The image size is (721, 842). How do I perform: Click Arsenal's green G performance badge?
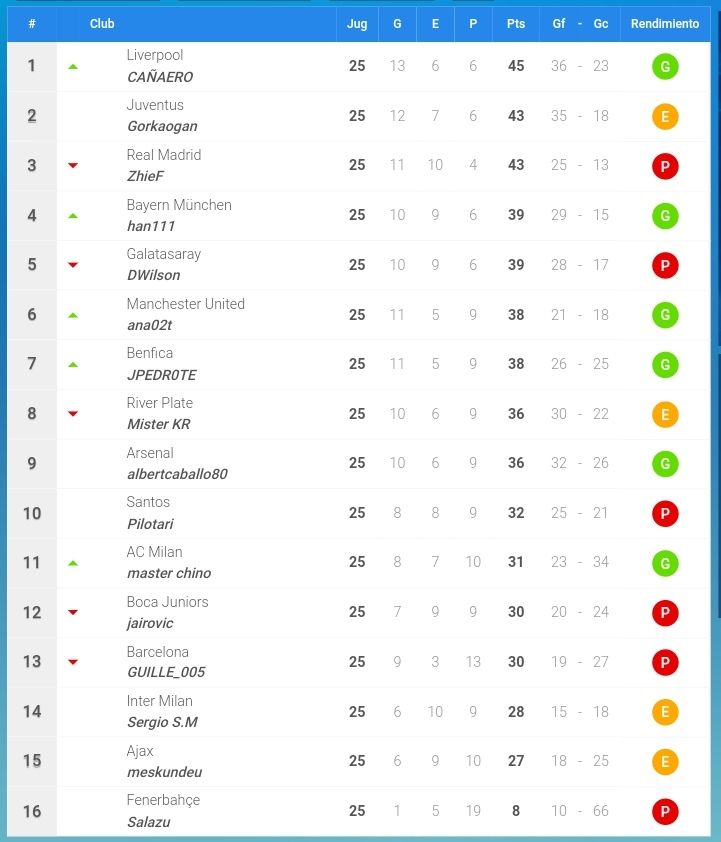(x=665, y=463)
